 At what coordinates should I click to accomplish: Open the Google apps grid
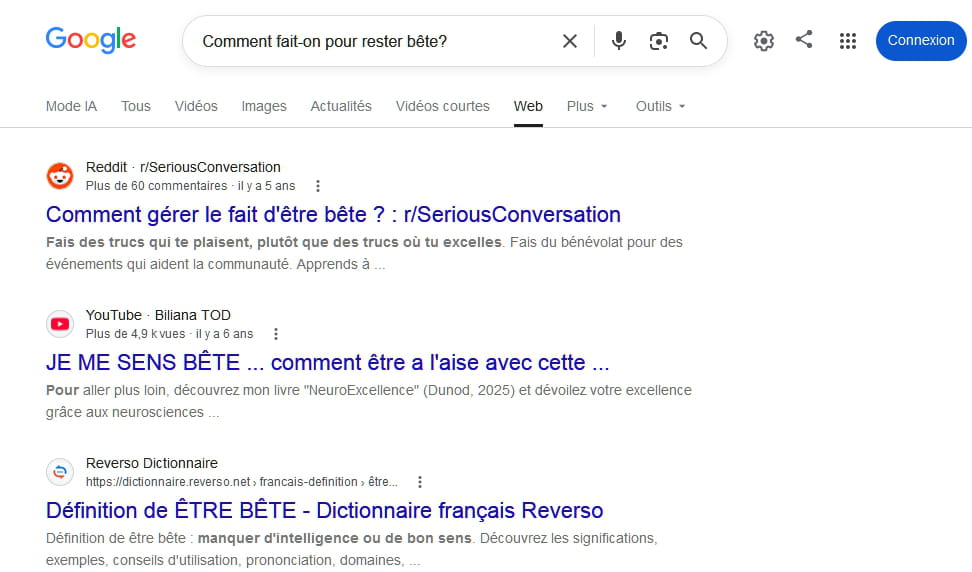847,41
